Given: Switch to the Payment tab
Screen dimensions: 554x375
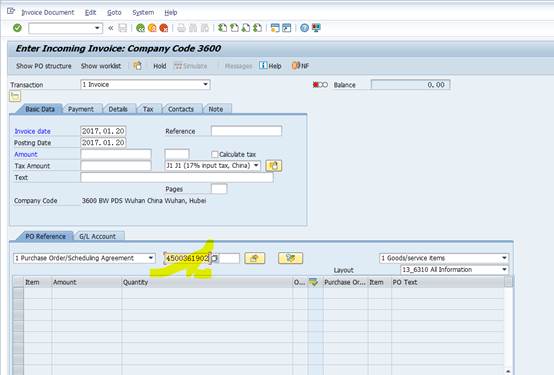Looking at the screenshot, I should pos(81,109).
